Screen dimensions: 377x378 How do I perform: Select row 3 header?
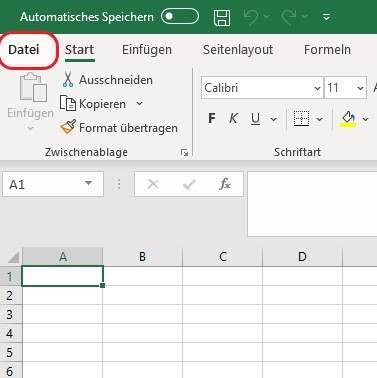coord(10,314)
